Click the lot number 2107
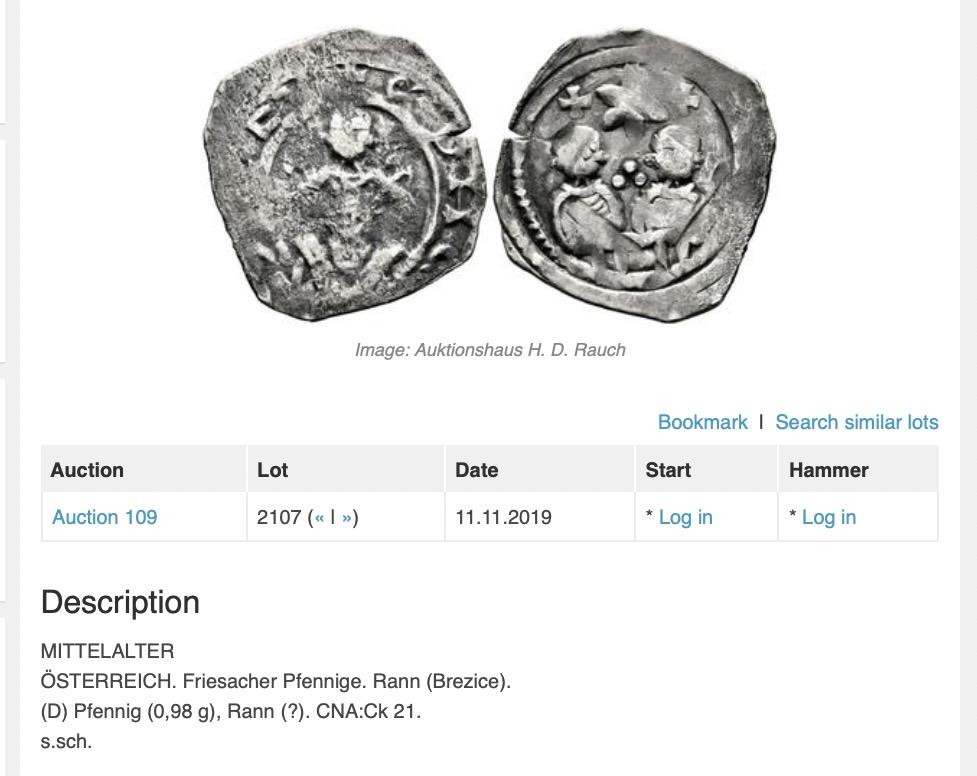 [x=279, y=517]
